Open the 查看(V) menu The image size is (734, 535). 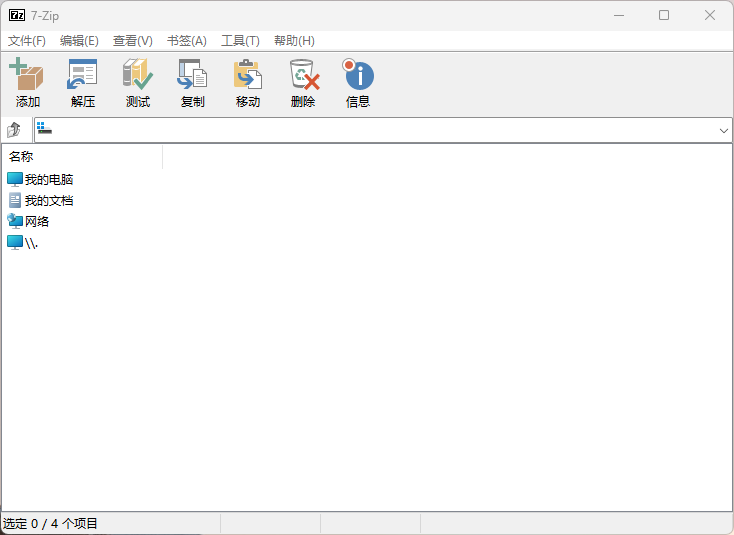[132, 41]
